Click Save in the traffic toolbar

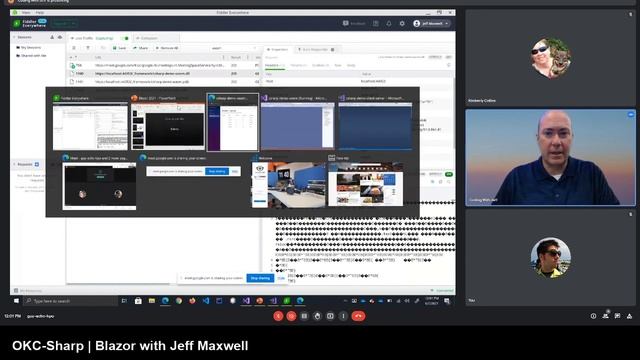(120, 48)
